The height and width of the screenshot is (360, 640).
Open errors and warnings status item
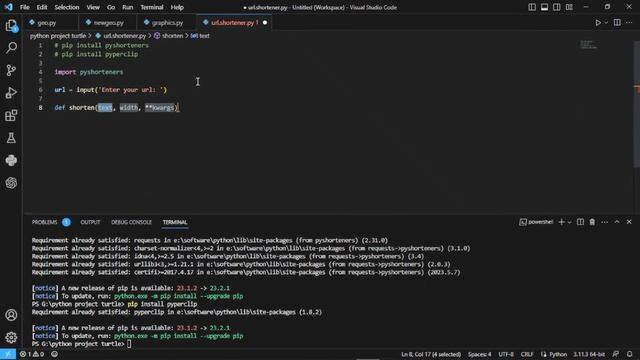[32, 354]
